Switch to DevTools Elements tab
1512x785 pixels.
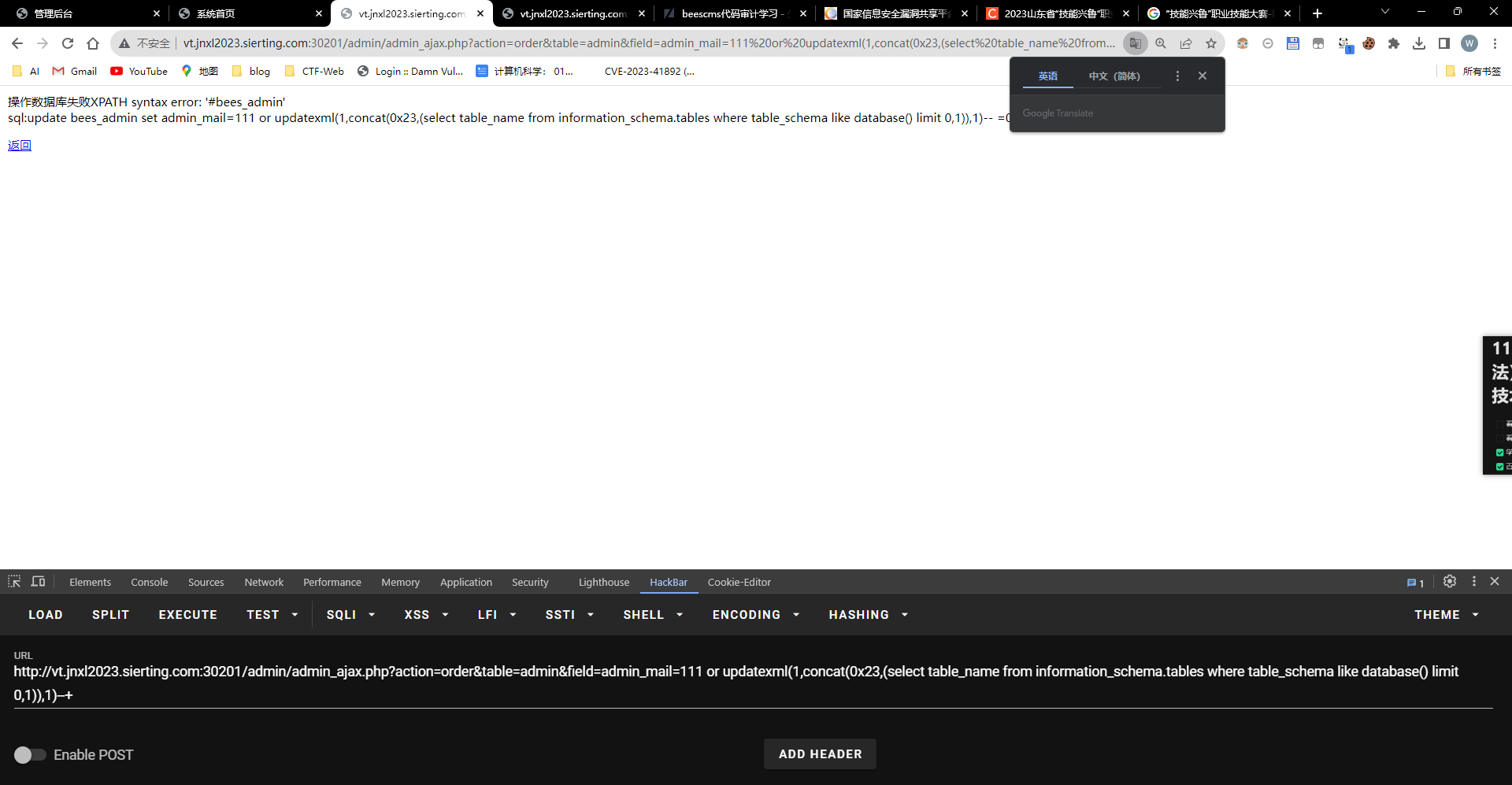[90, 583]
